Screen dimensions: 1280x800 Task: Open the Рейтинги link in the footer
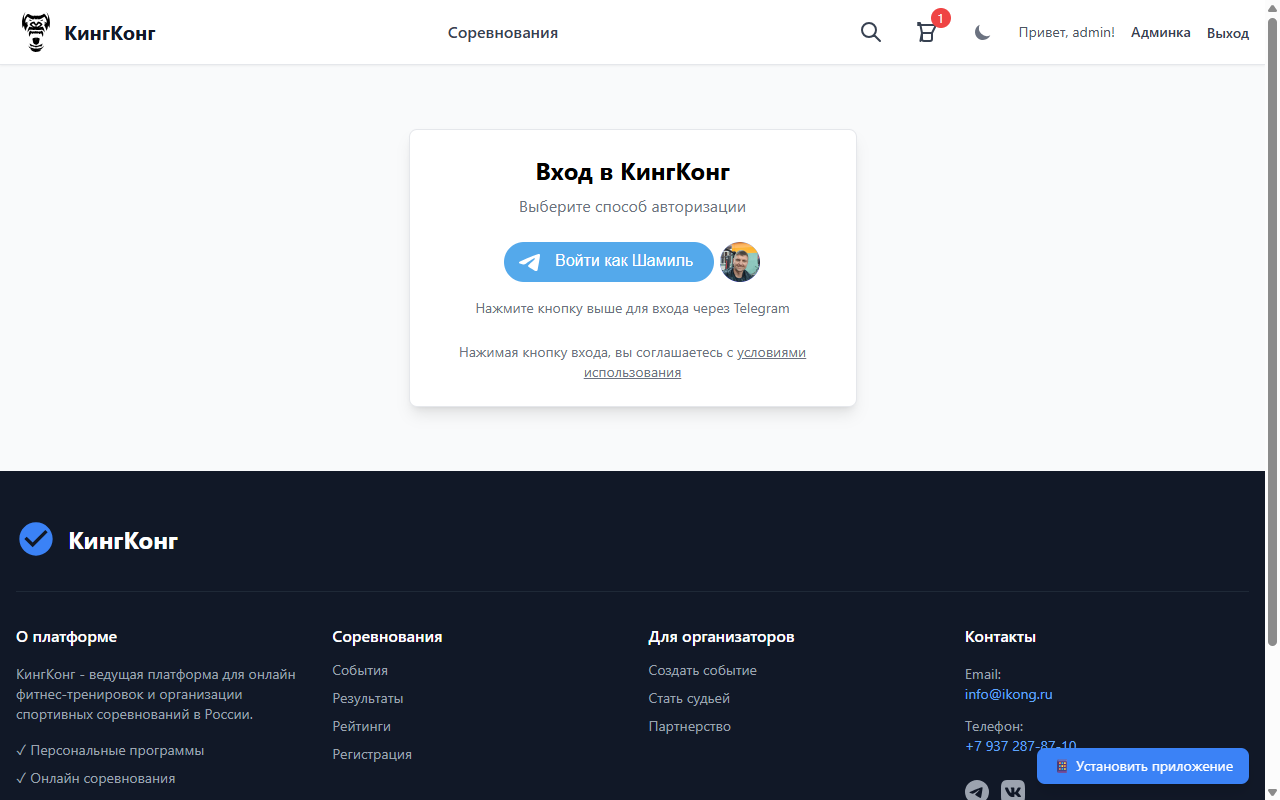point(359,726)
